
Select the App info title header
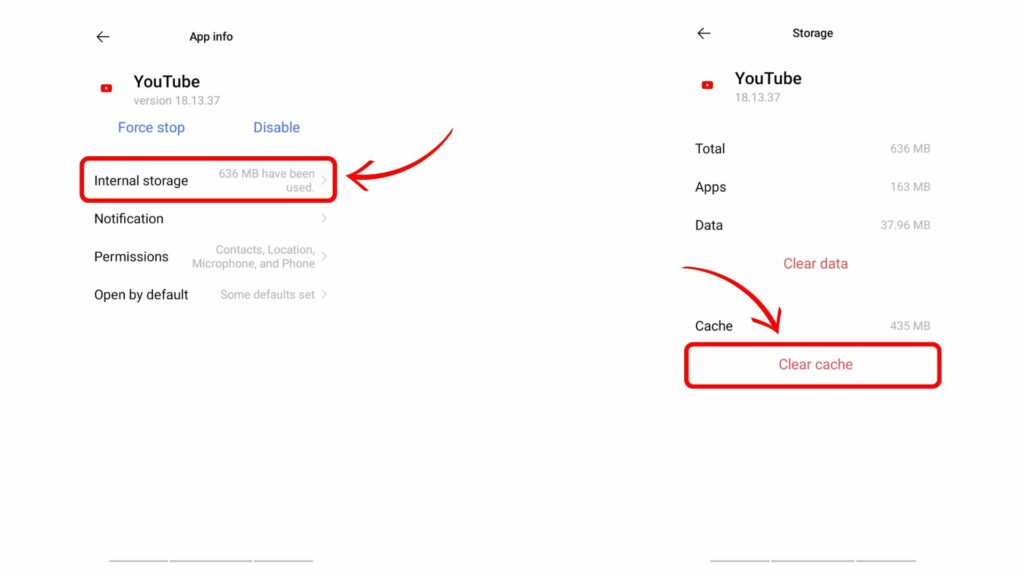coord(210,36)
